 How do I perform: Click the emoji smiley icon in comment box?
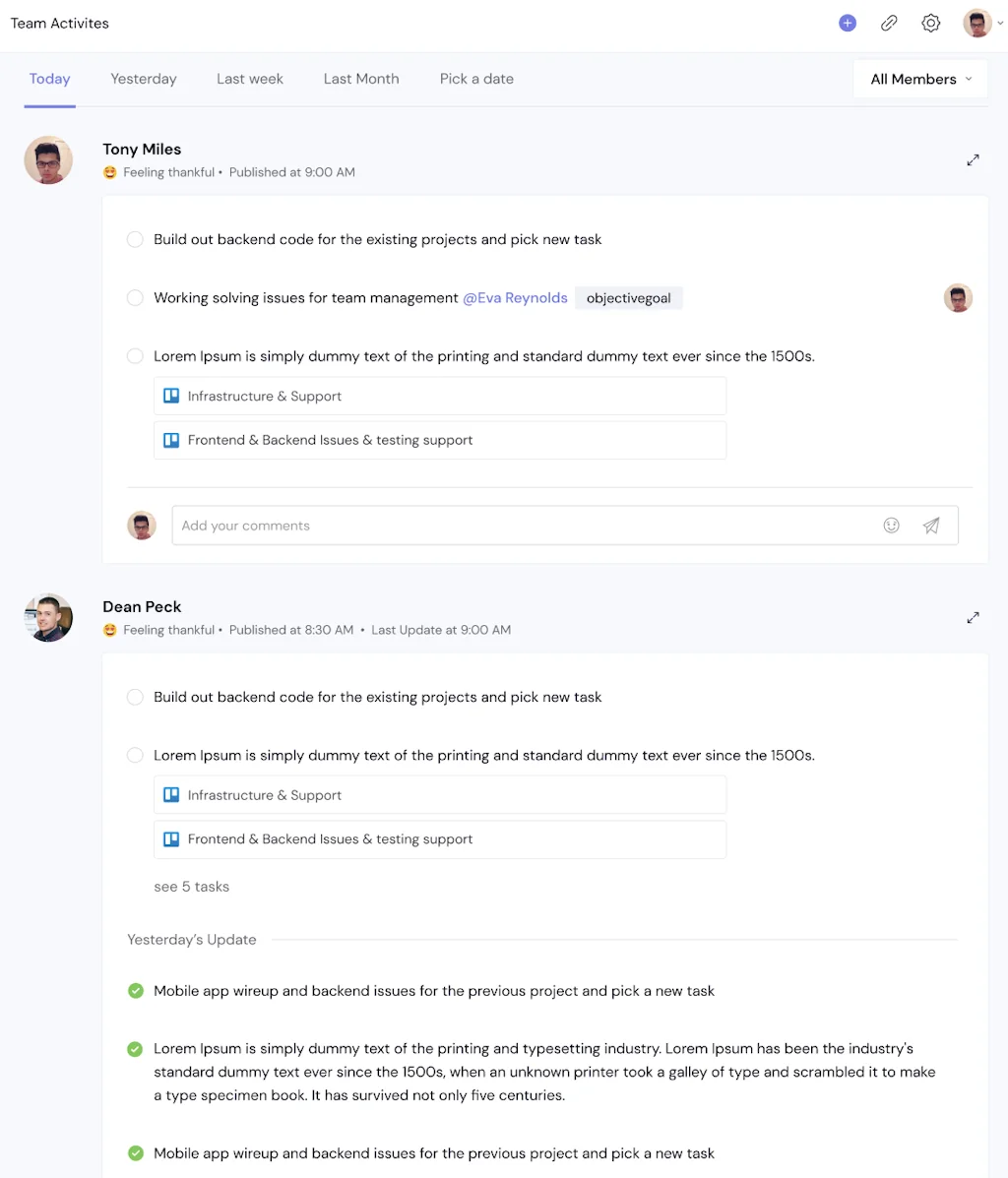pos(892,525)
